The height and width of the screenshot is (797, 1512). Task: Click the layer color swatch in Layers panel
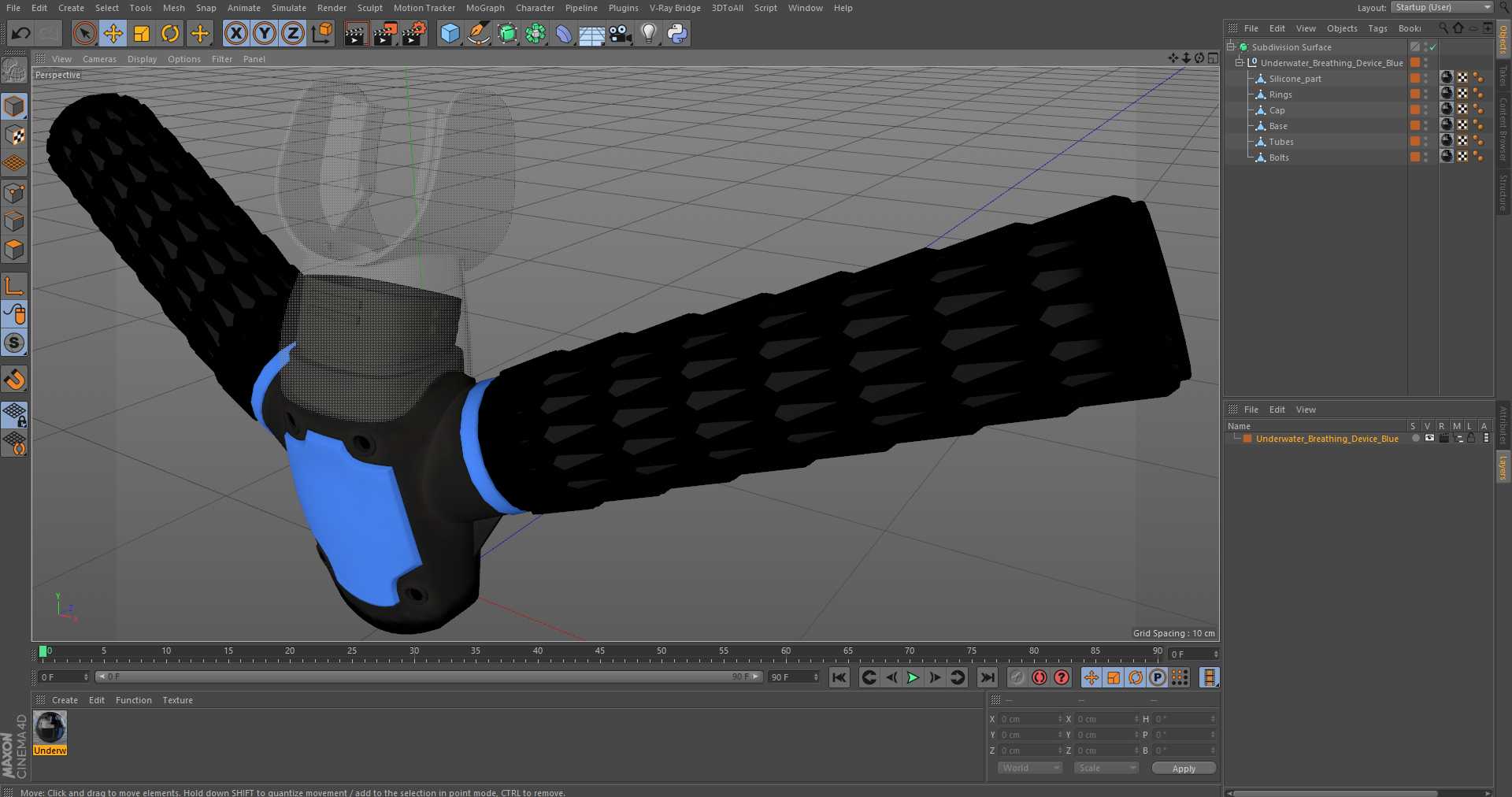pos(1247,439)
